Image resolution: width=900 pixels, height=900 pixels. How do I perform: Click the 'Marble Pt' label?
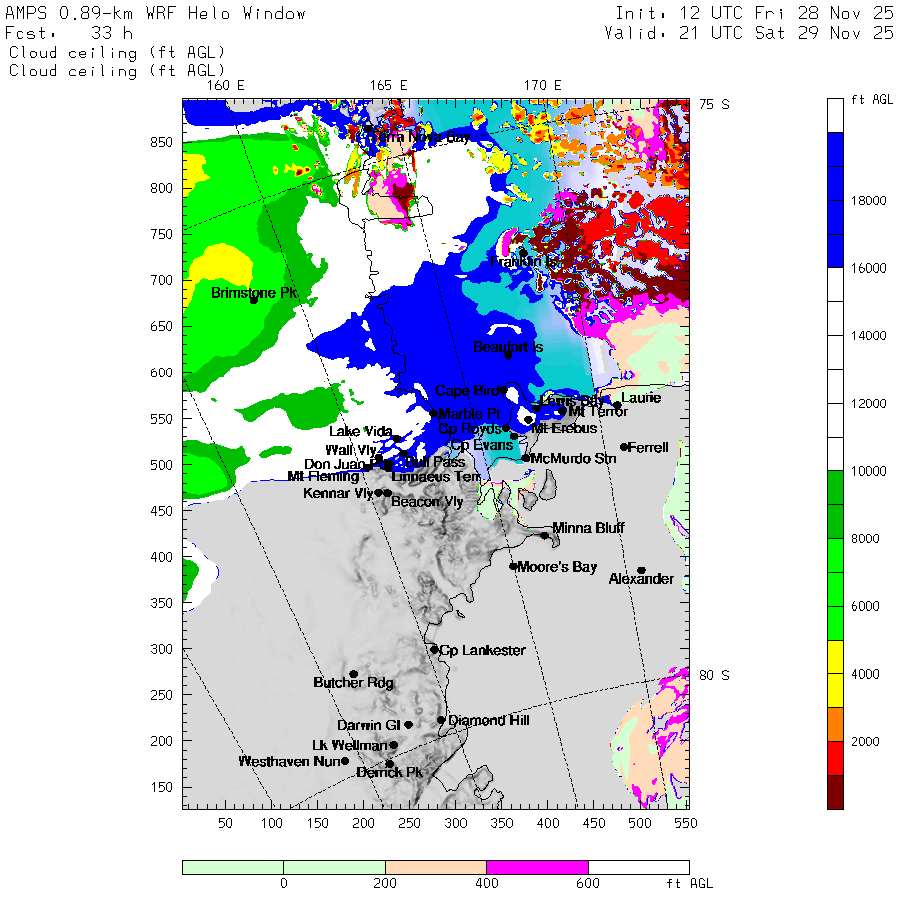[470, 414]
